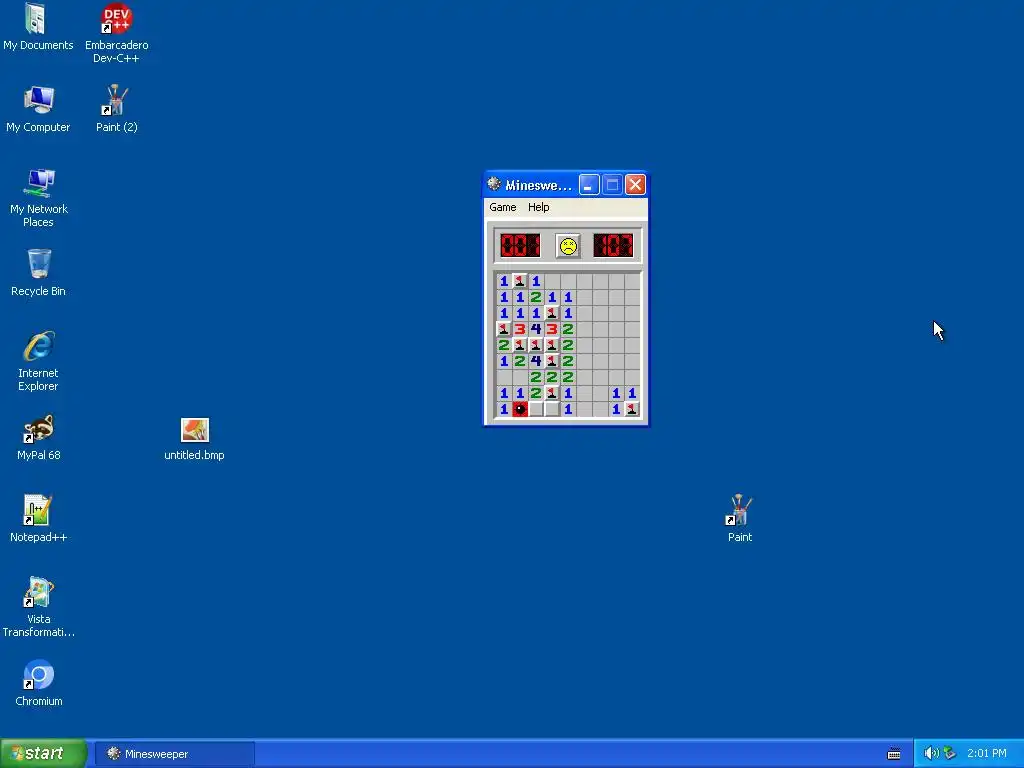The width and height of the screenshot is (1024, 768).
Task: Click the flag in the leftmost column of the minefield
Action: [x=504, y=329]
